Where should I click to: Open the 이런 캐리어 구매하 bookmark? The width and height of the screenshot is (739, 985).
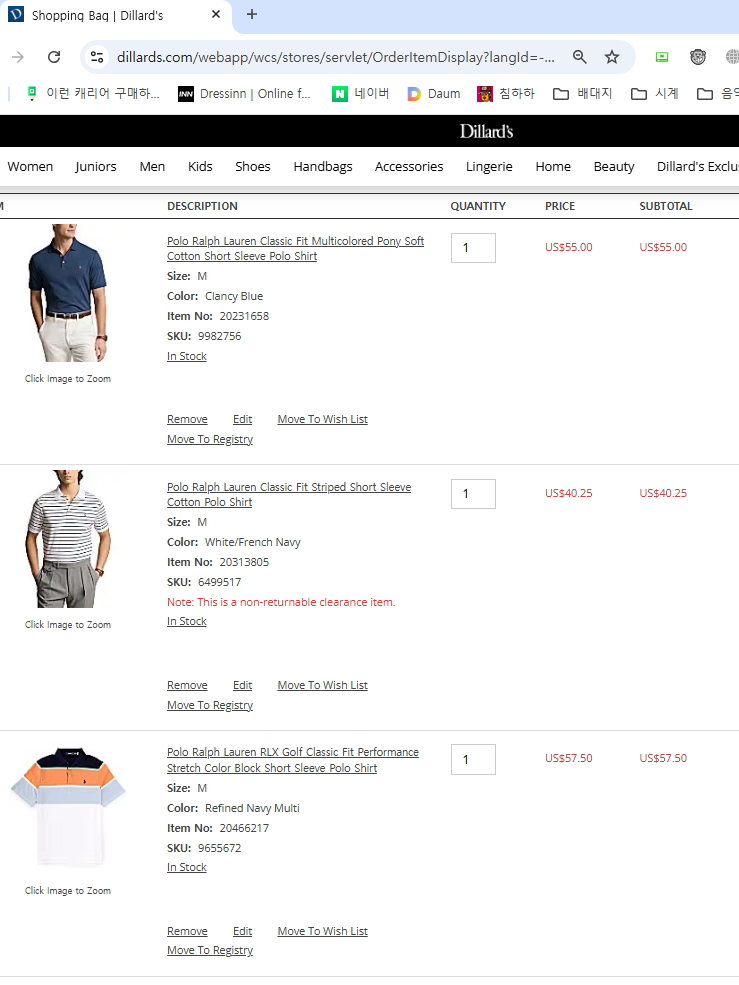click(92, 94)
